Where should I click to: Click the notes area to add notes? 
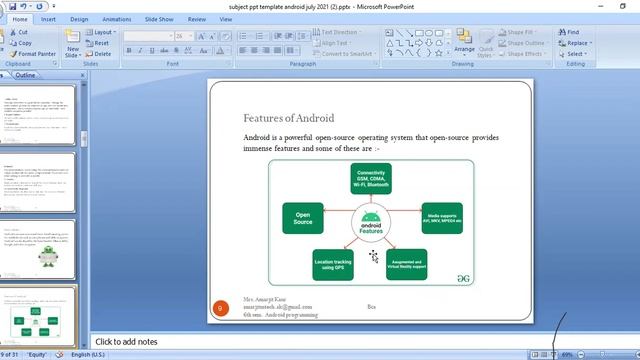pyautogui.click(x=365, y=342)
